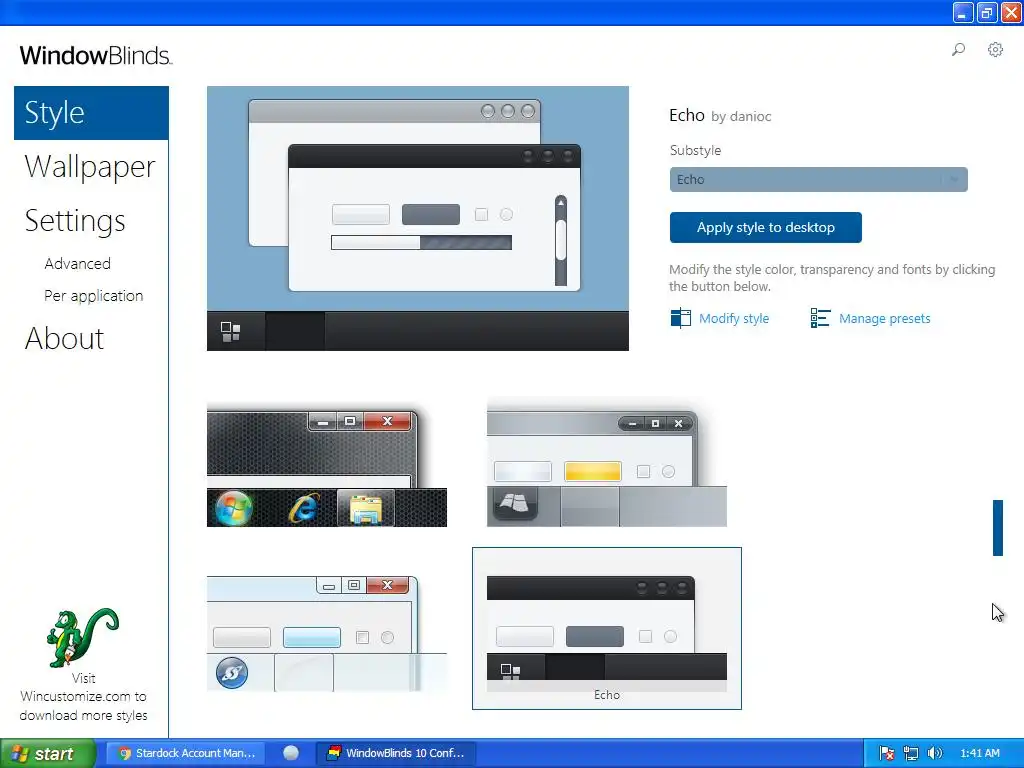Open the Modify style link
Image resolution: width=1024 pixels, height=768 pixels.
(x=734, y=319)
